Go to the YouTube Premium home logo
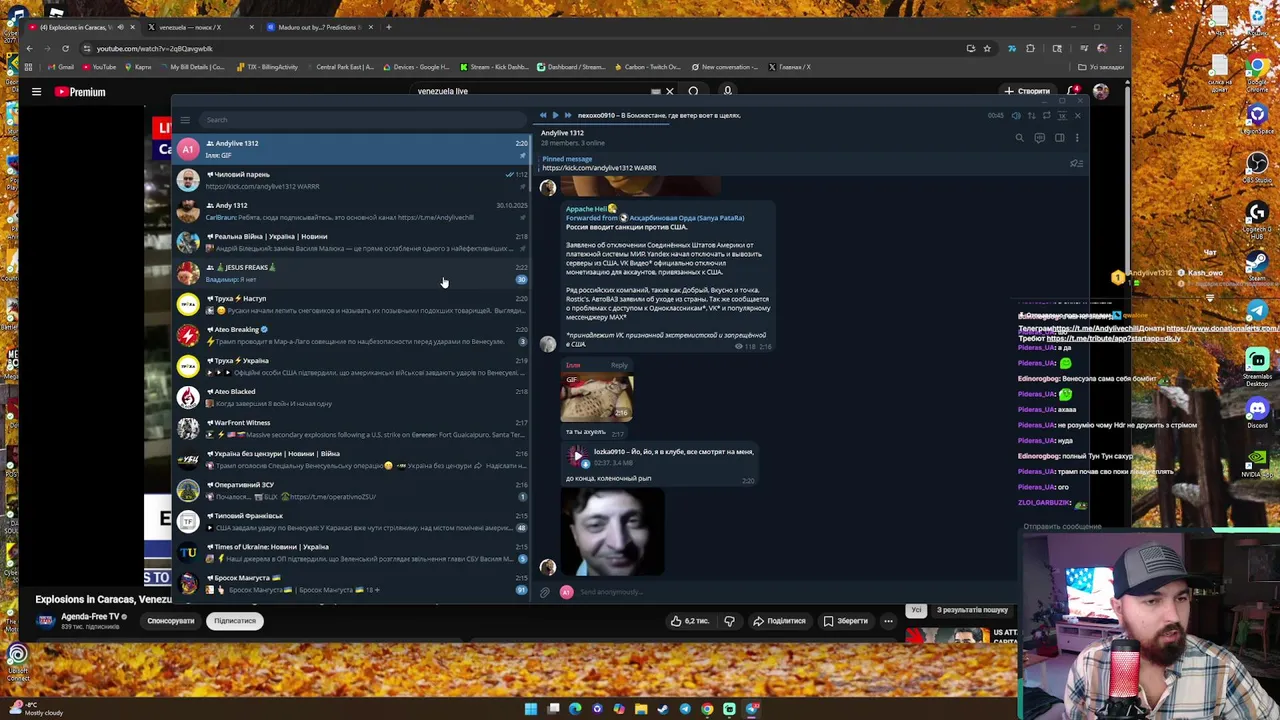This screenshot has height=720, width=1280. point(80,92)
